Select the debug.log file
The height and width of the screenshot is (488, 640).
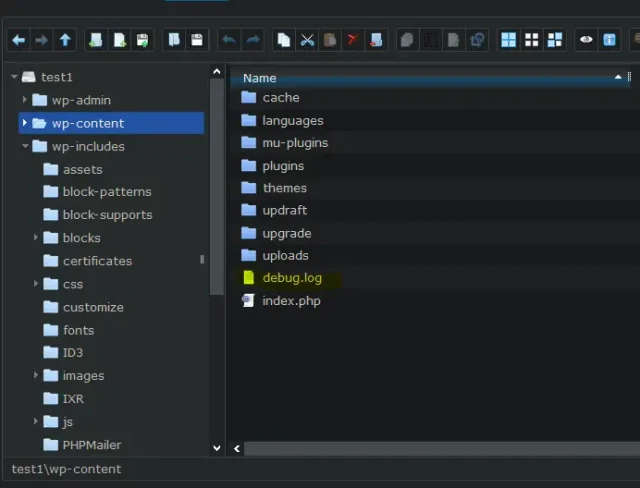[291, 278]
